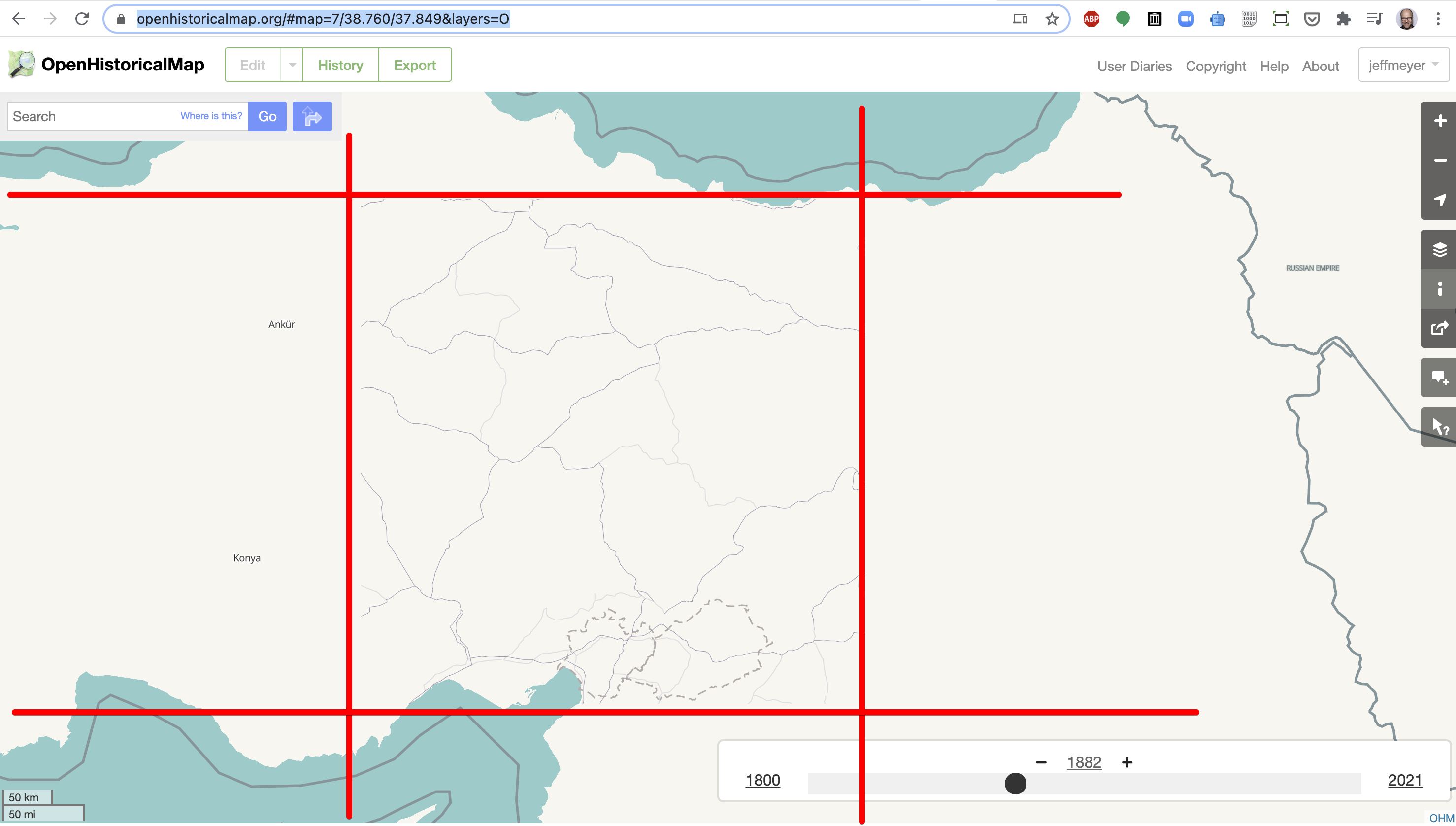Activate the query features arrow icon

1441,425
